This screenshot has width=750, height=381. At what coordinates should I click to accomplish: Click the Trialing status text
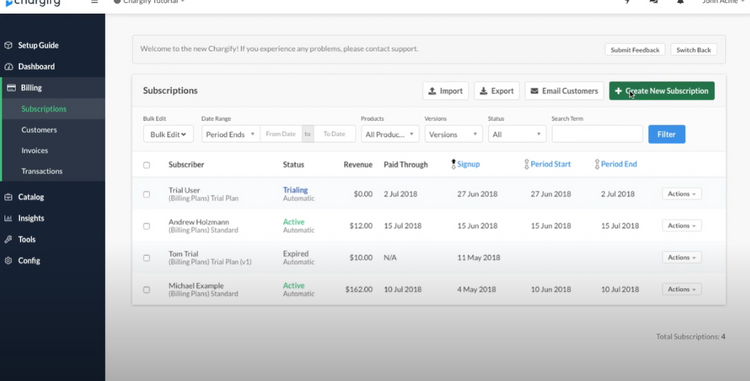pyautogui.click(x=295, y=190)
